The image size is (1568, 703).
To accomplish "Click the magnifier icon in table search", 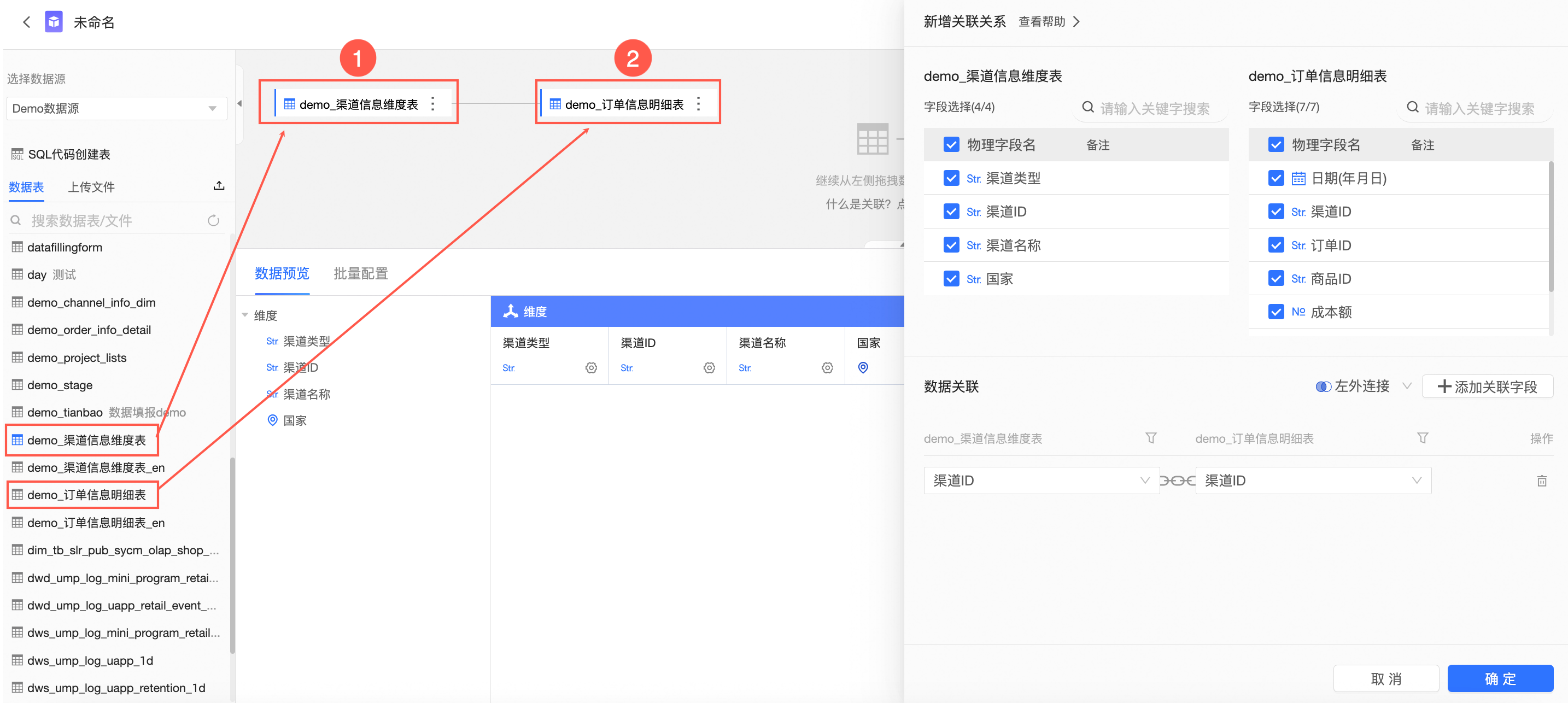I will coord(16,220).
